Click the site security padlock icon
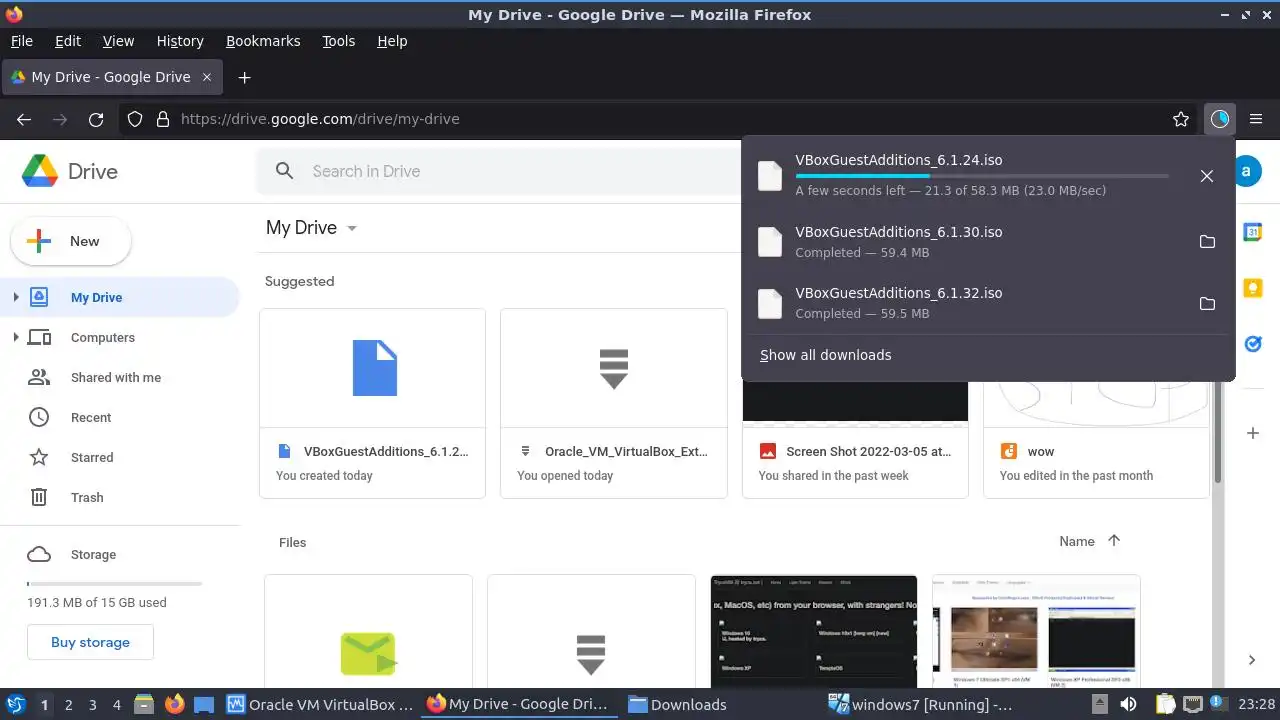Image resolution: width=1280 pixels, height=720 pixels. click(163, 119)
